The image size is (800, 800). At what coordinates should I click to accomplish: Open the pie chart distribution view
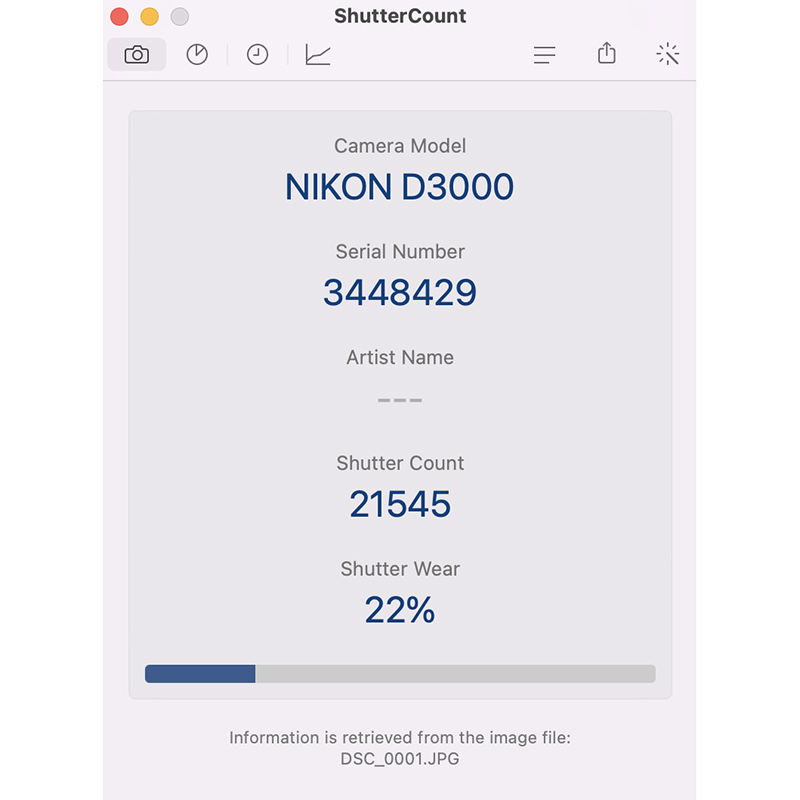click(197, 55)
